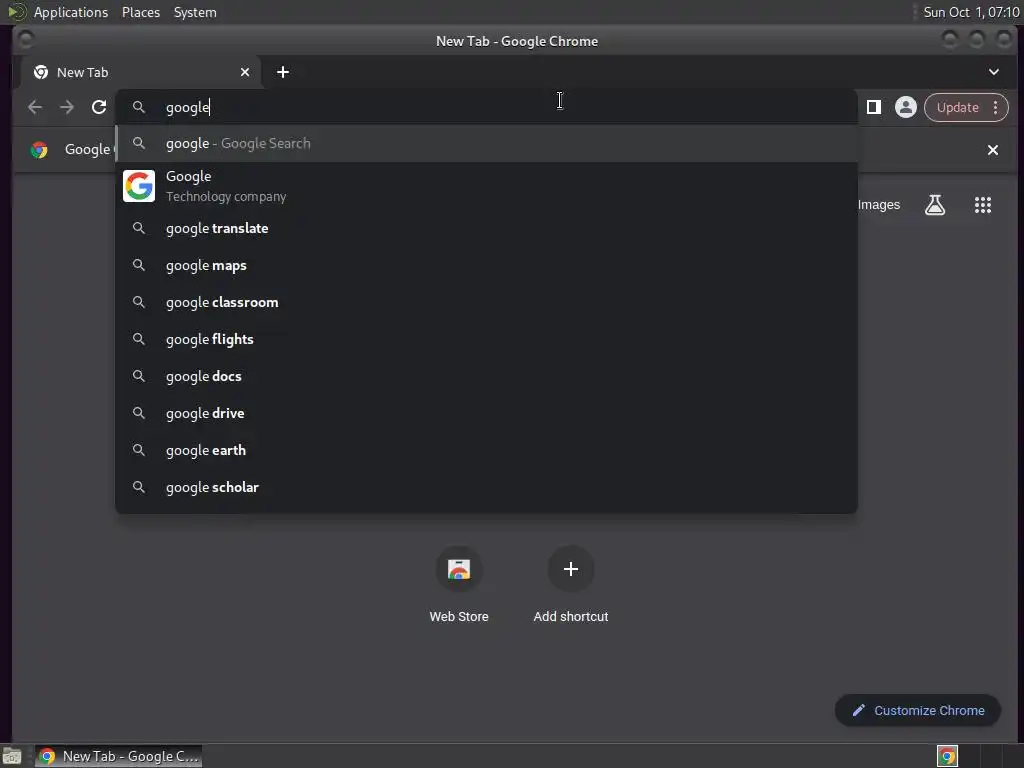This screenshot has width=1024, height=768.
Task: Select 'google earth' suggestion
Action: pyautogui.click(x=486, y=450)
